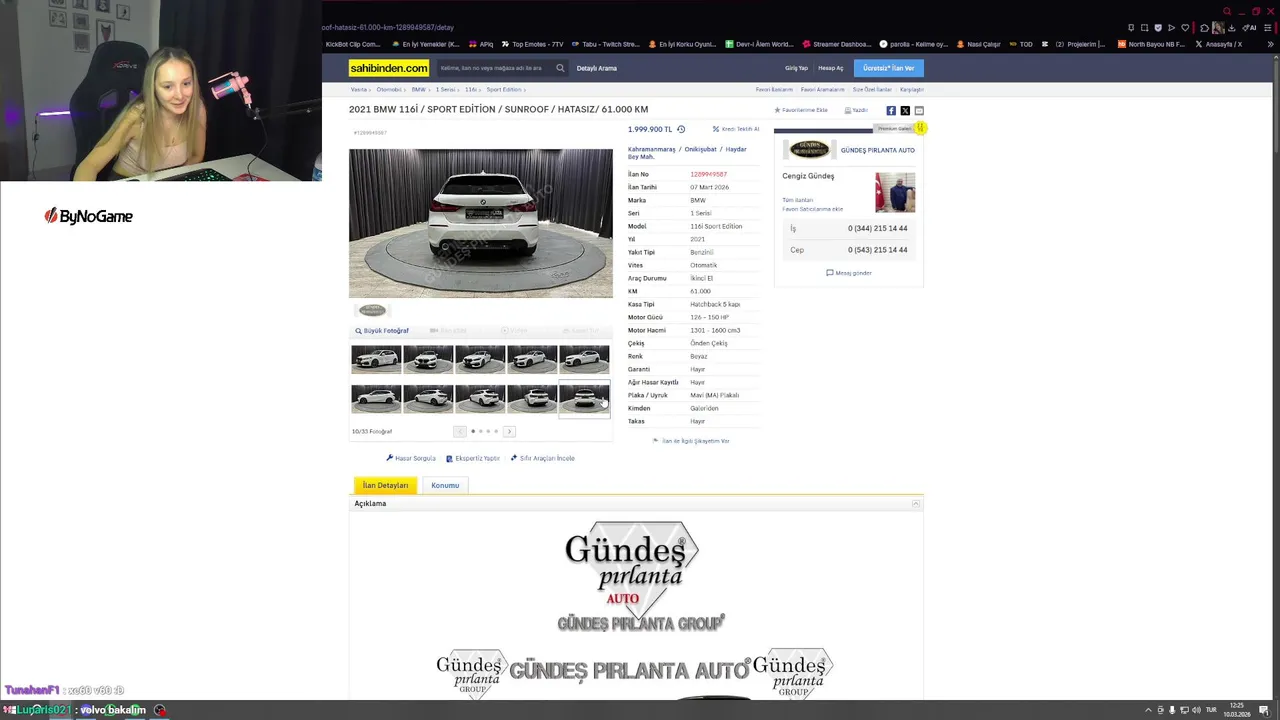
Task: Click the browser snapshot capture icon
Action: point(1144,28)
